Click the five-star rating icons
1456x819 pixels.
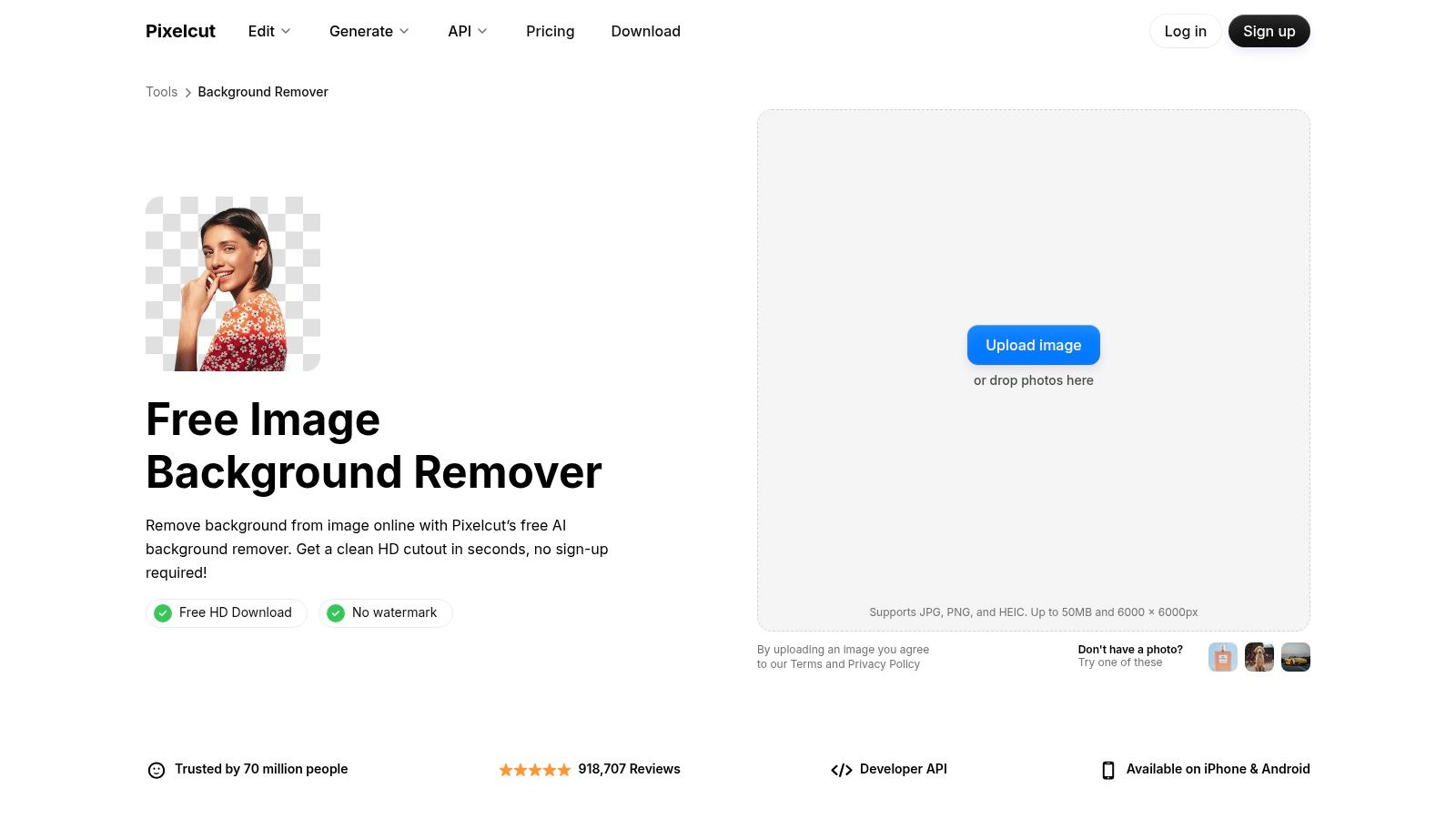tap(535, 770)
